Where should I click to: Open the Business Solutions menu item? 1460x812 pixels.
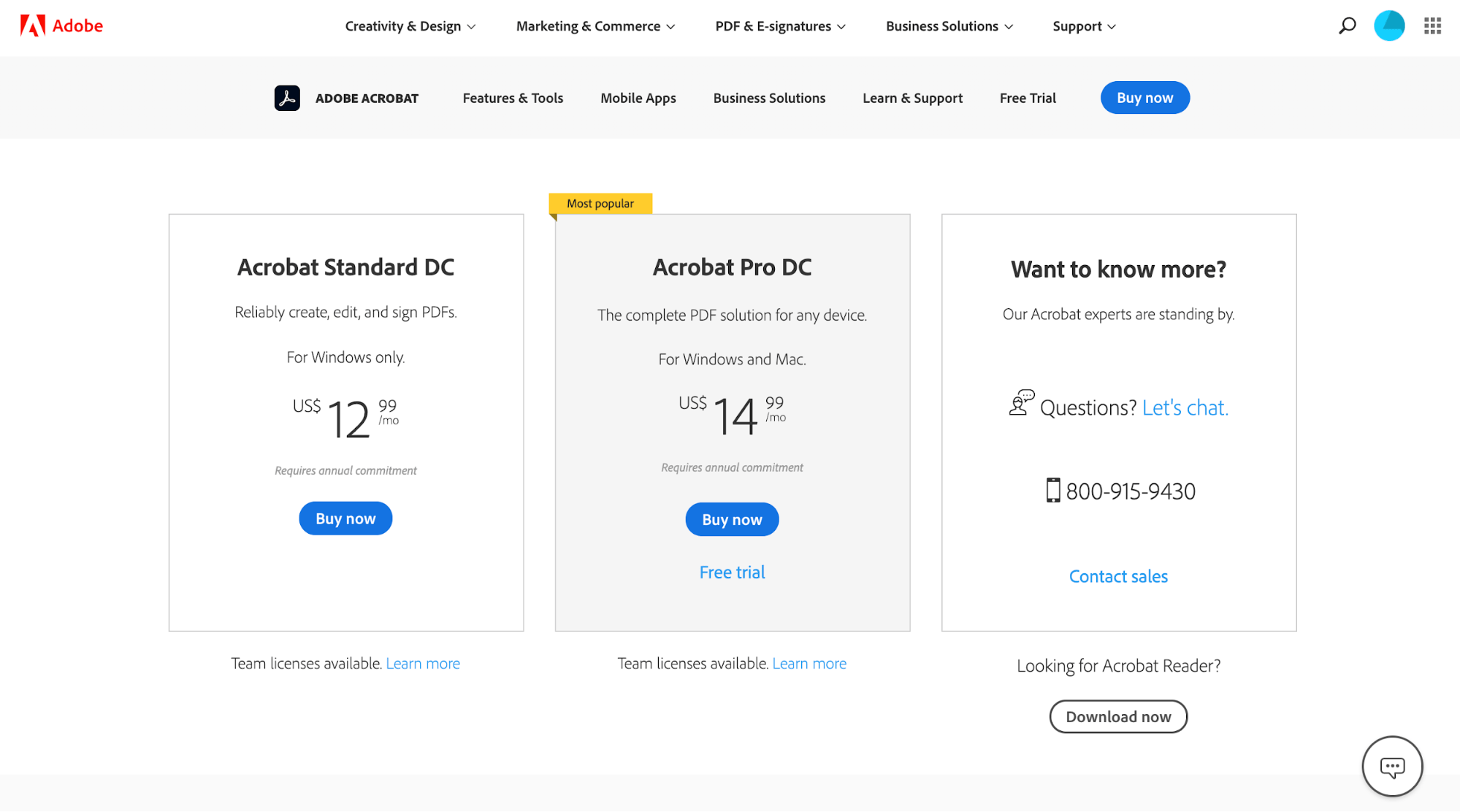(949, 25)
